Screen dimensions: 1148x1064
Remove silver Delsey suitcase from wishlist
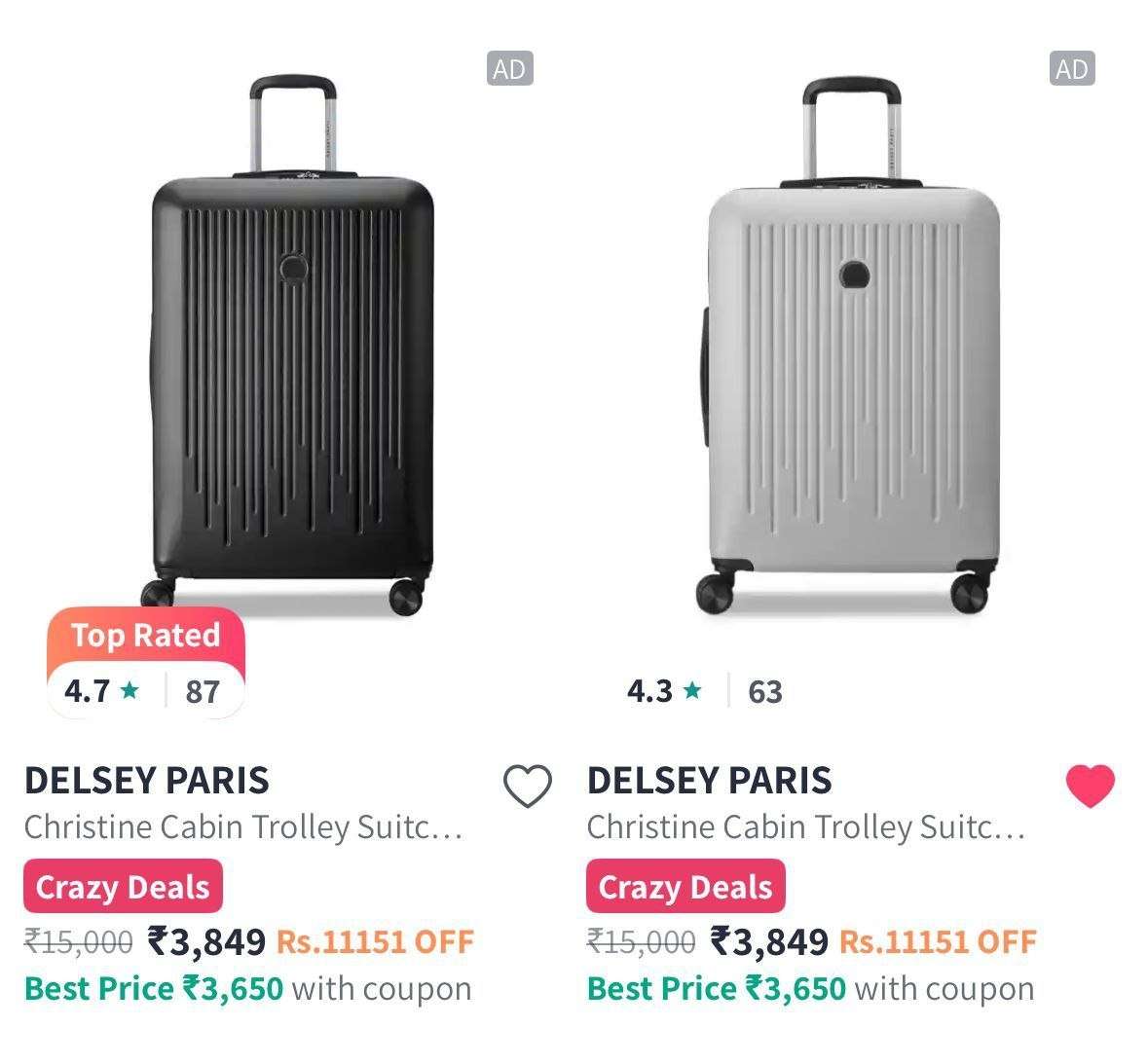point(1090,786)
